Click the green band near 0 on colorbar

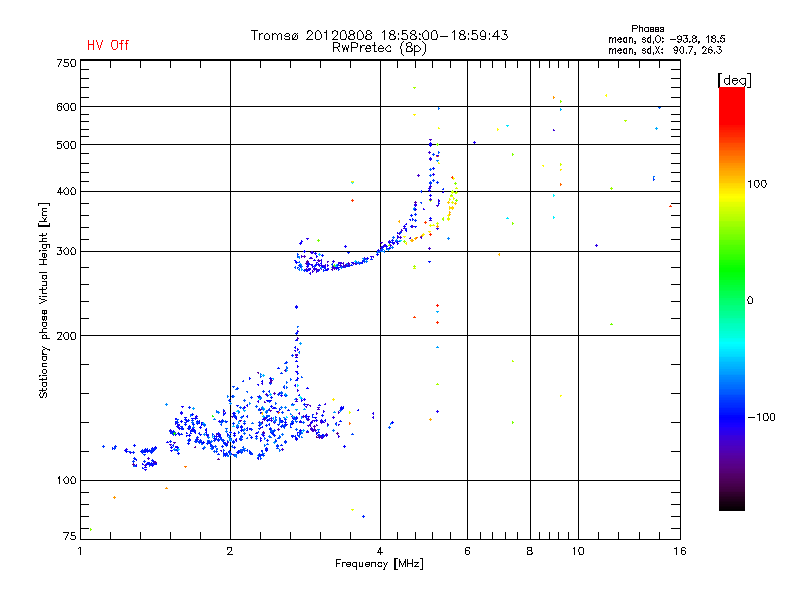[x=732, y=300]
